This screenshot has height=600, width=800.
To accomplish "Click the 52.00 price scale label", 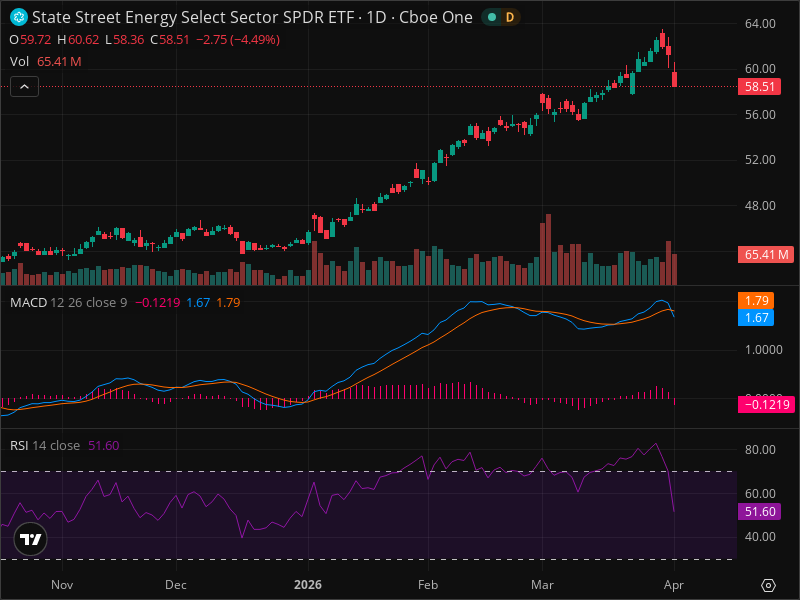I will [x=760, y=160].
